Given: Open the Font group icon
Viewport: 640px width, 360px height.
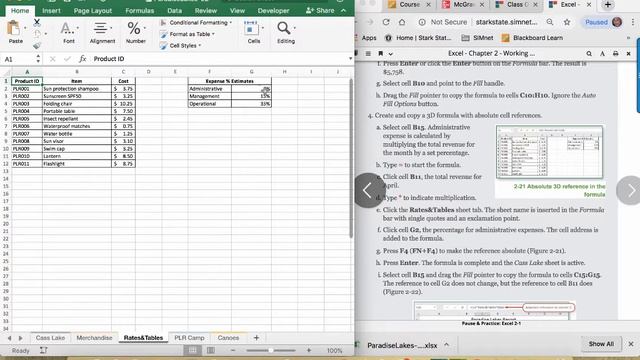Looking at the screenshot, I should coord(66,29).
